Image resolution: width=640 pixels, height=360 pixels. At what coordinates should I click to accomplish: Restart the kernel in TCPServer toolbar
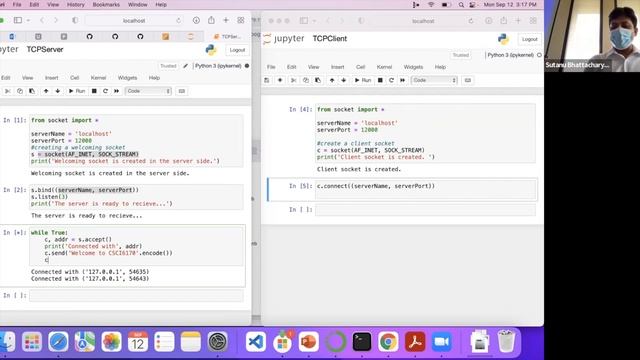[105, 91]
